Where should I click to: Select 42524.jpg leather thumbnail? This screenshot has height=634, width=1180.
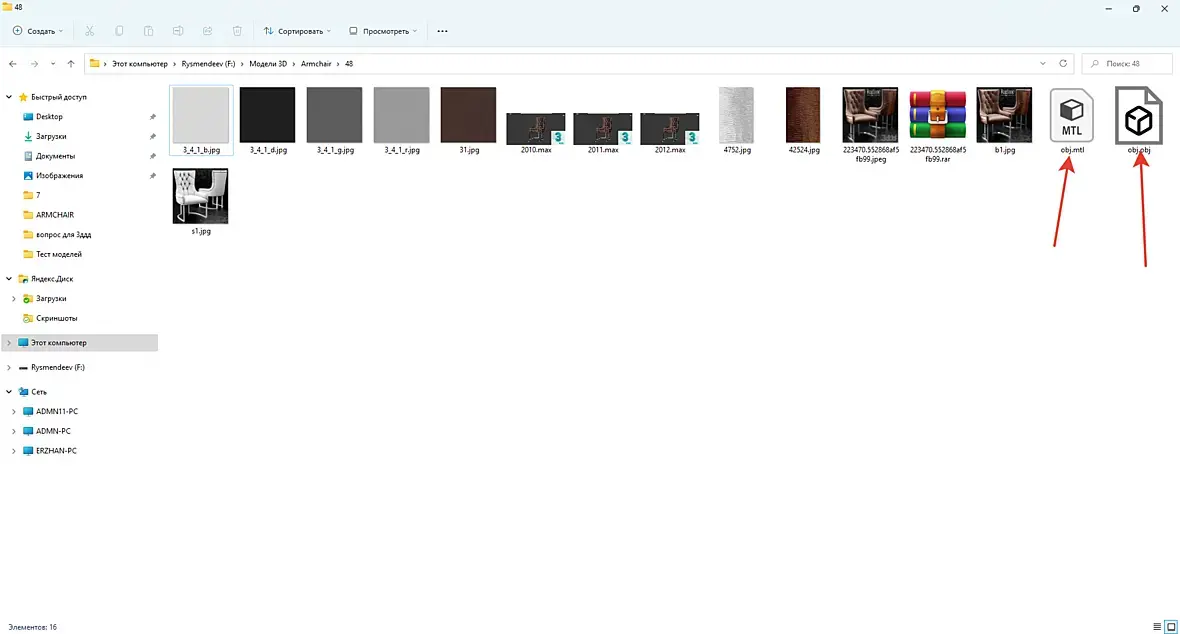[804, 115]
